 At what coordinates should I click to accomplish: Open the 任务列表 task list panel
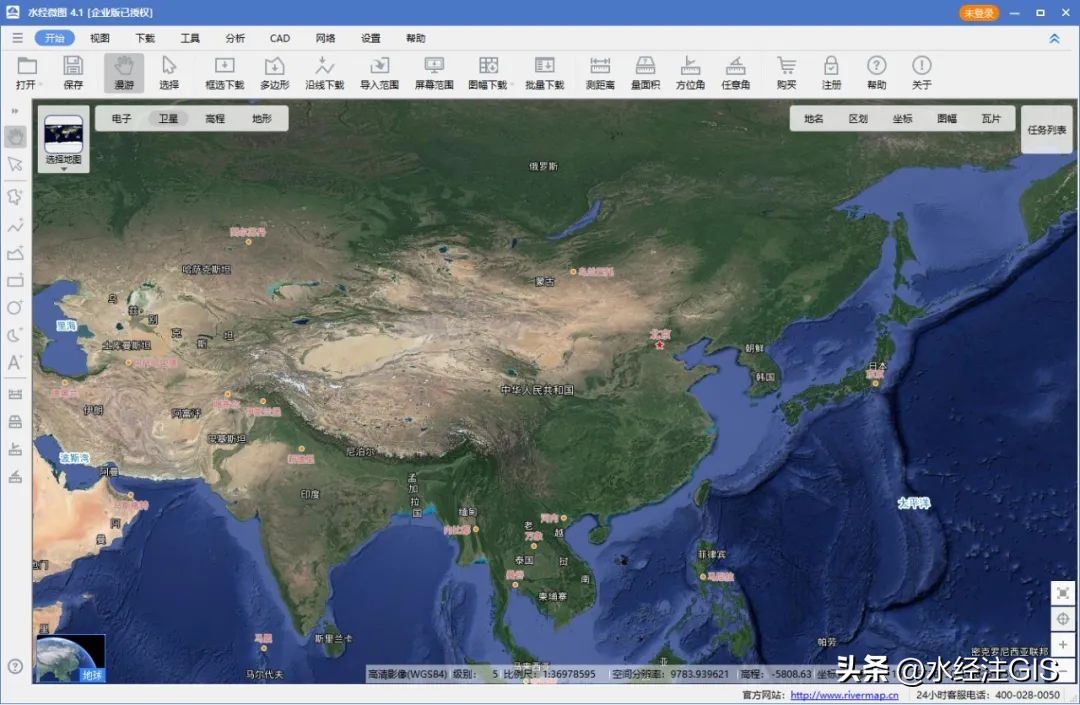coord(1045,128)
